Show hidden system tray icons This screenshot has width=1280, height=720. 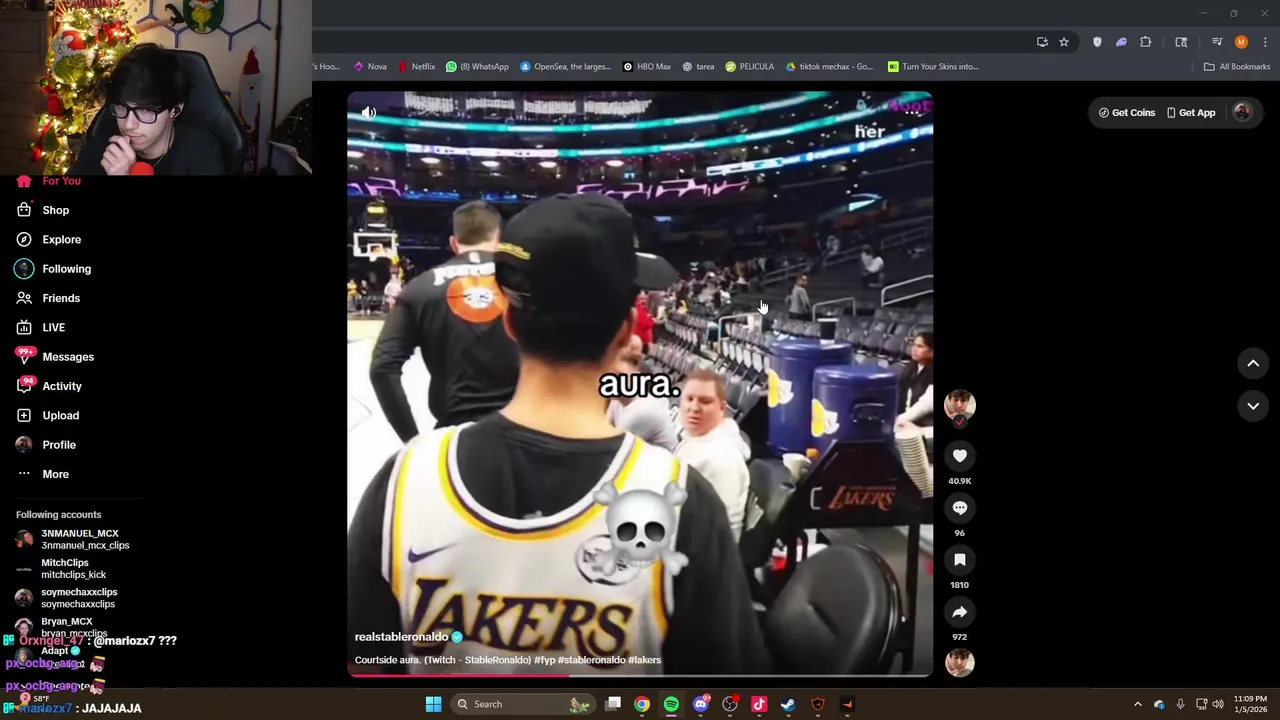click(x=1137, y=704)
